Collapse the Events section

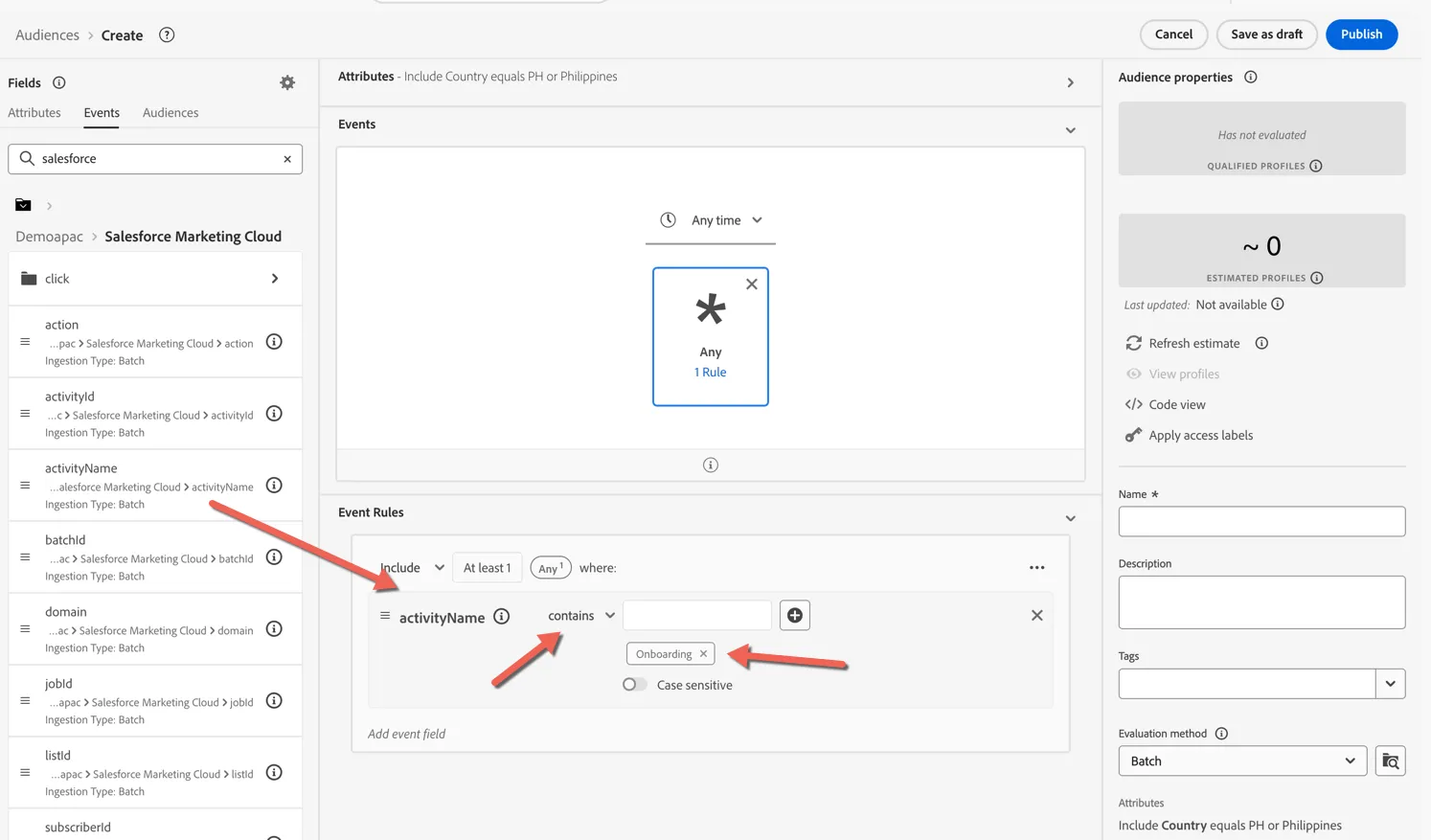[x=1071, y=130]
